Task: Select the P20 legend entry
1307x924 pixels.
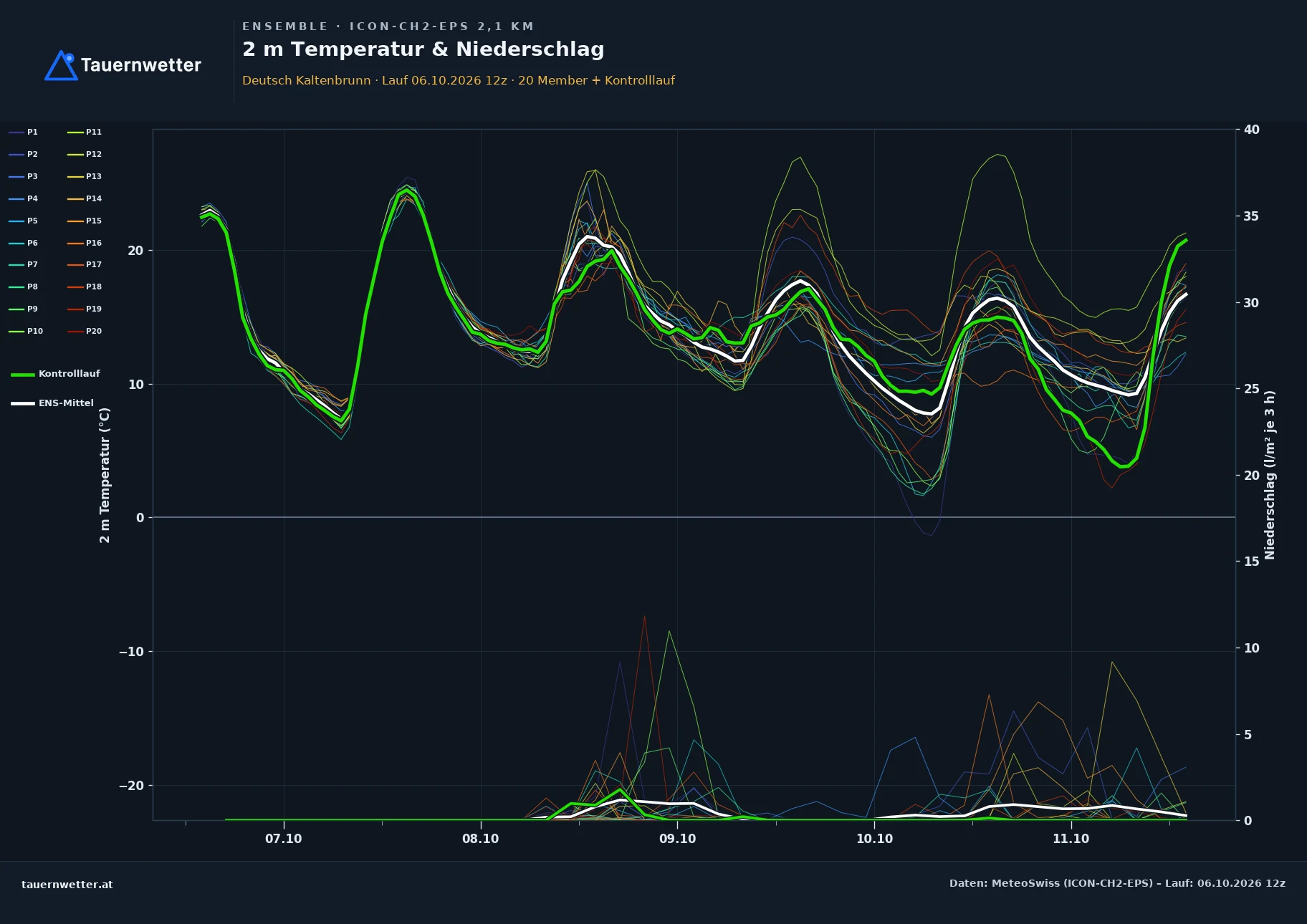Action: [85, 331]
